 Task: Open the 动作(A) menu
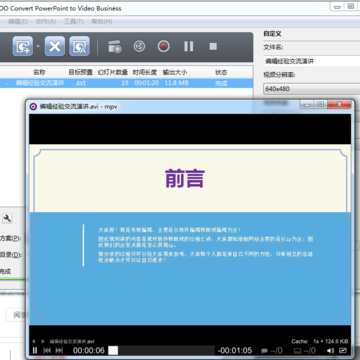46,22
